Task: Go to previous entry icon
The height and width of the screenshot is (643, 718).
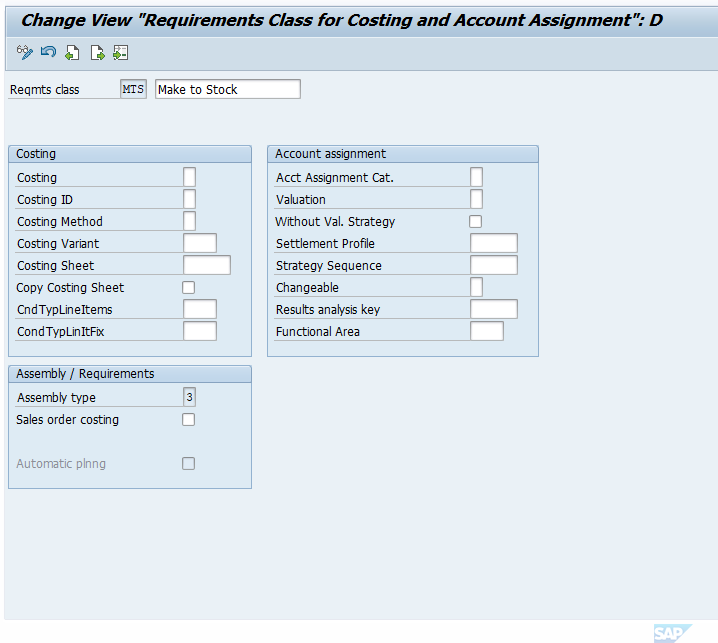Action: (x=72, y=53)
